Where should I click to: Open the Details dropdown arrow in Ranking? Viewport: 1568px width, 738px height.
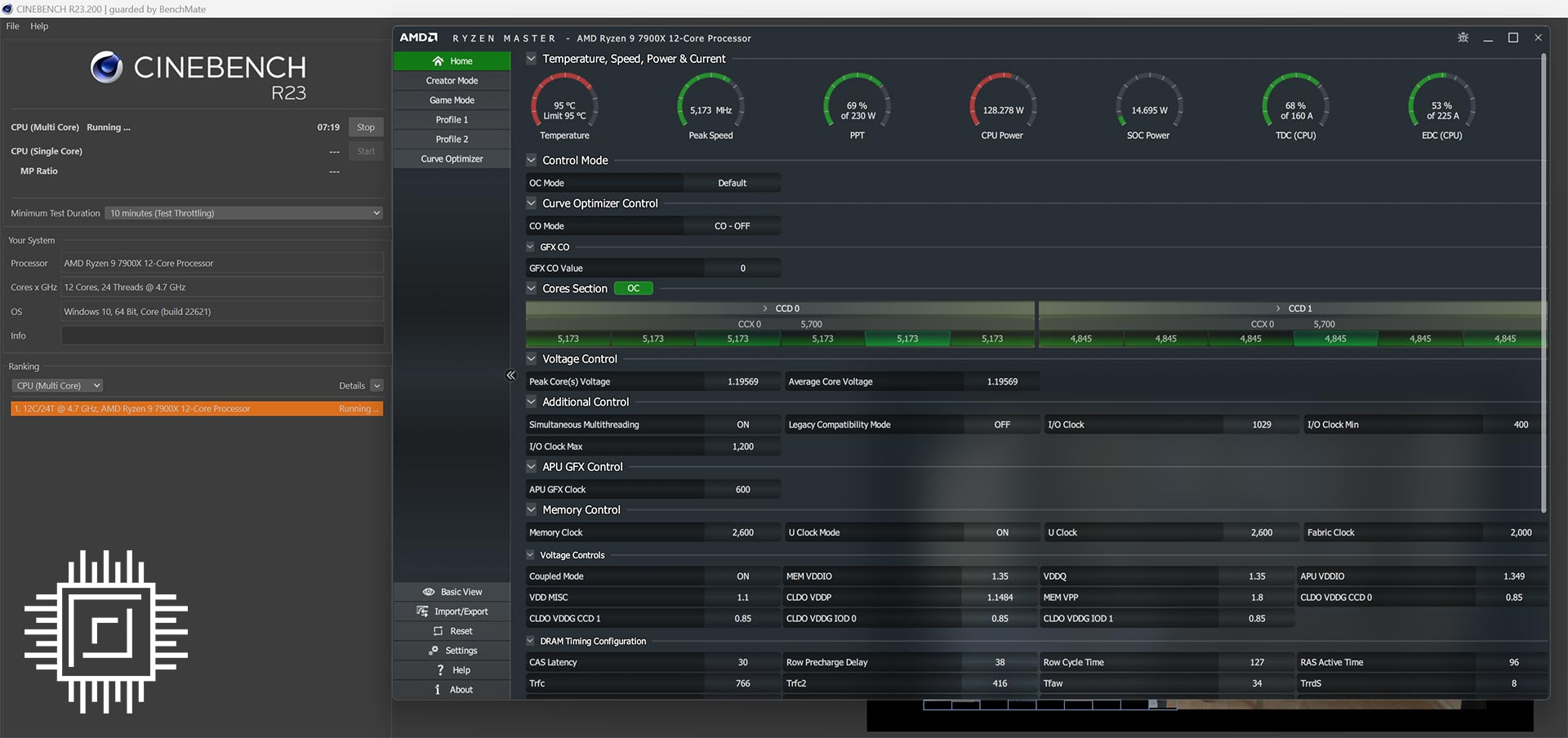[x=376, y=385]
